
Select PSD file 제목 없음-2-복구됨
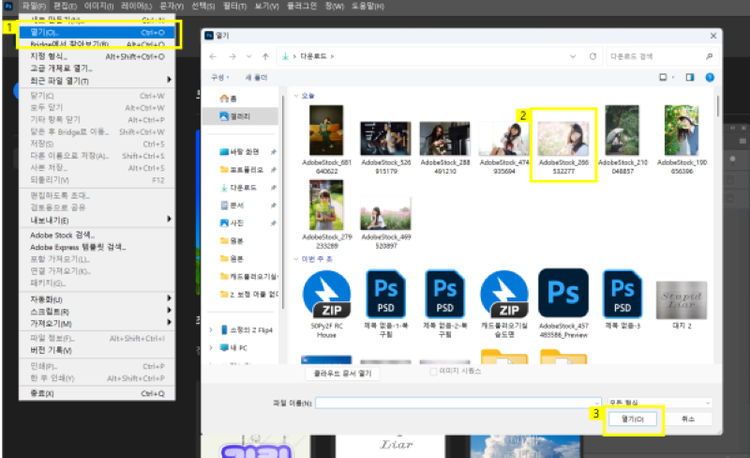point(445,304)
